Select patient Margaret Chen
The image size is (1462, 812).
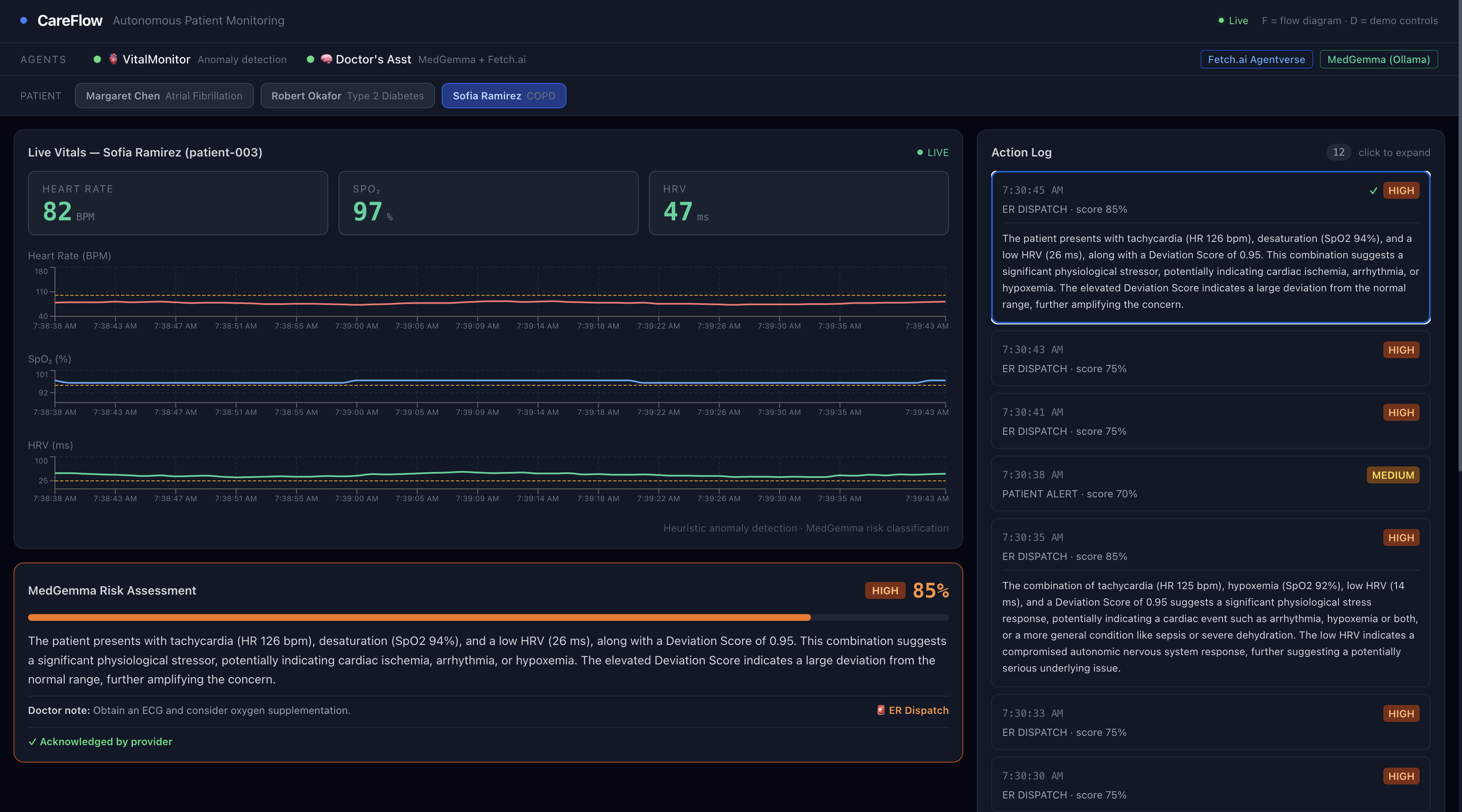coord(164,96)
